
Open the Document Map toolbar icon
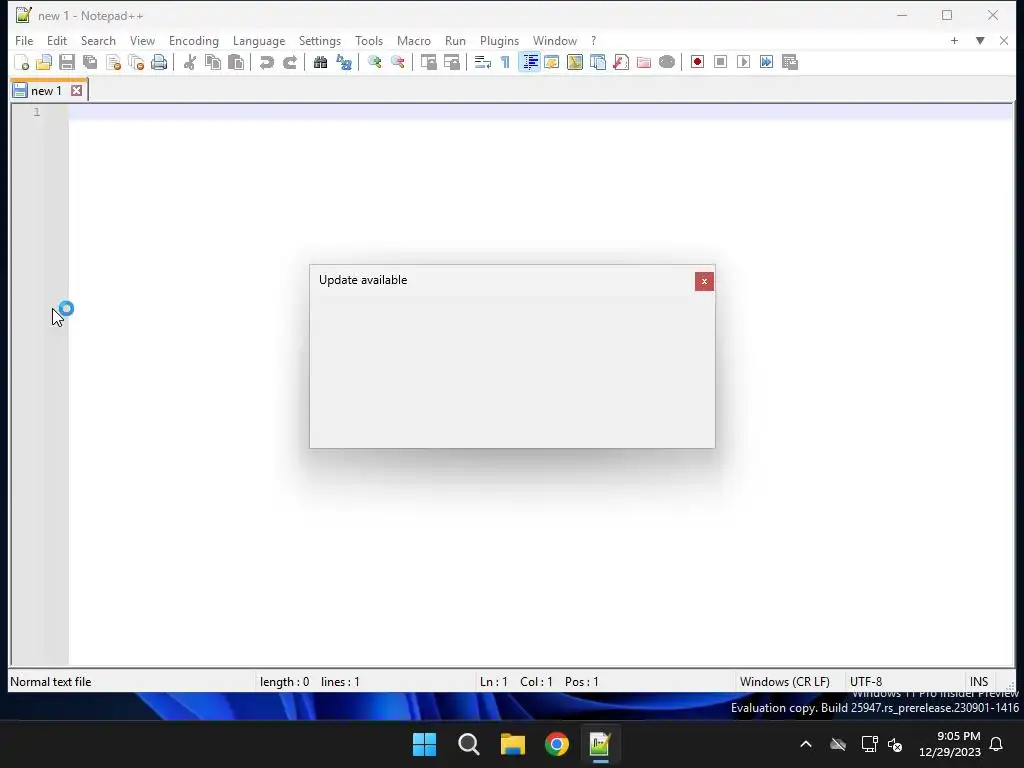(575, 62)
